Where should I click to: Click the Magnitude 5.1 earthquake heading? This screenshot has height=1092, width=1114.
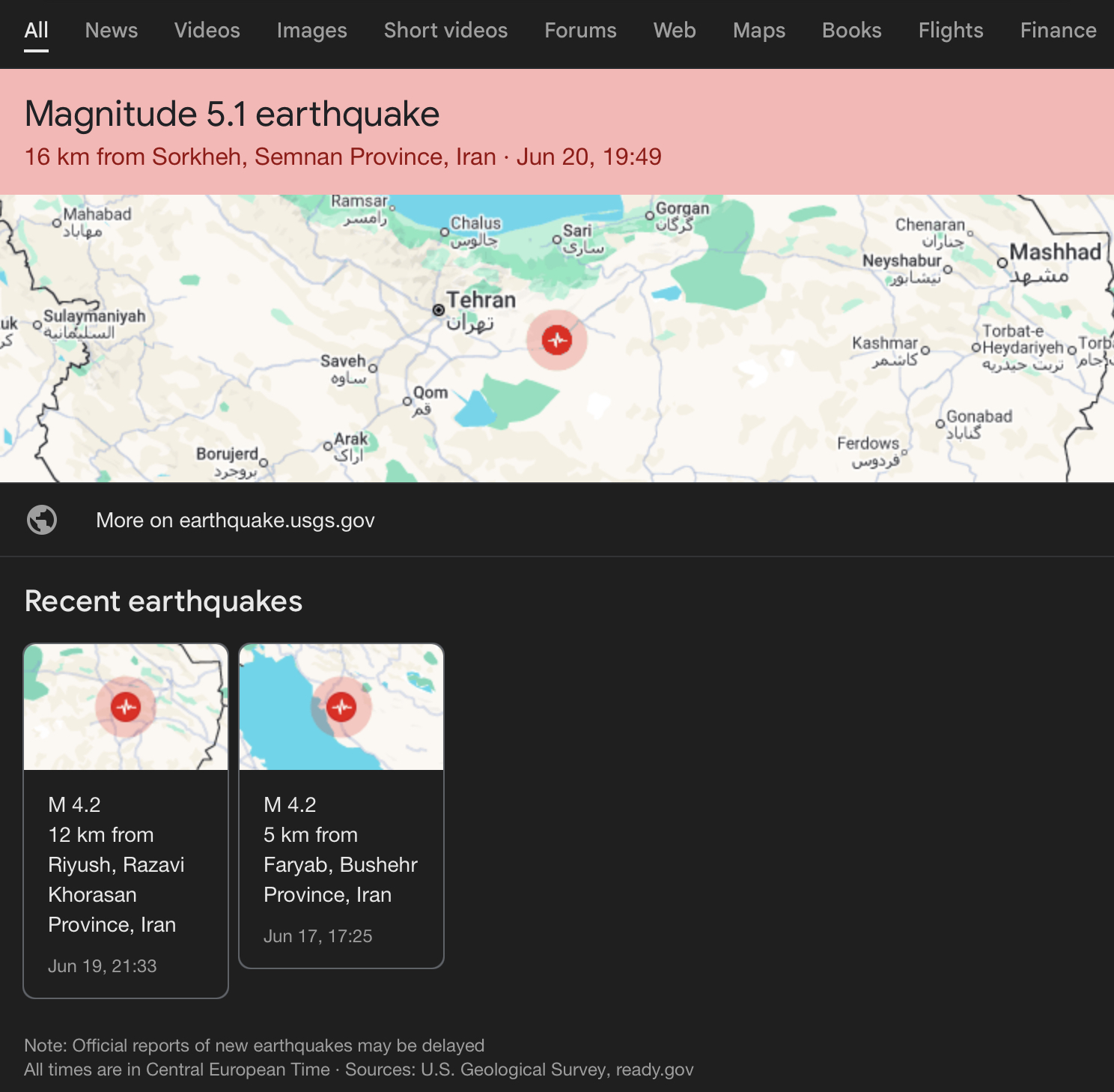[x=232, y=115]
